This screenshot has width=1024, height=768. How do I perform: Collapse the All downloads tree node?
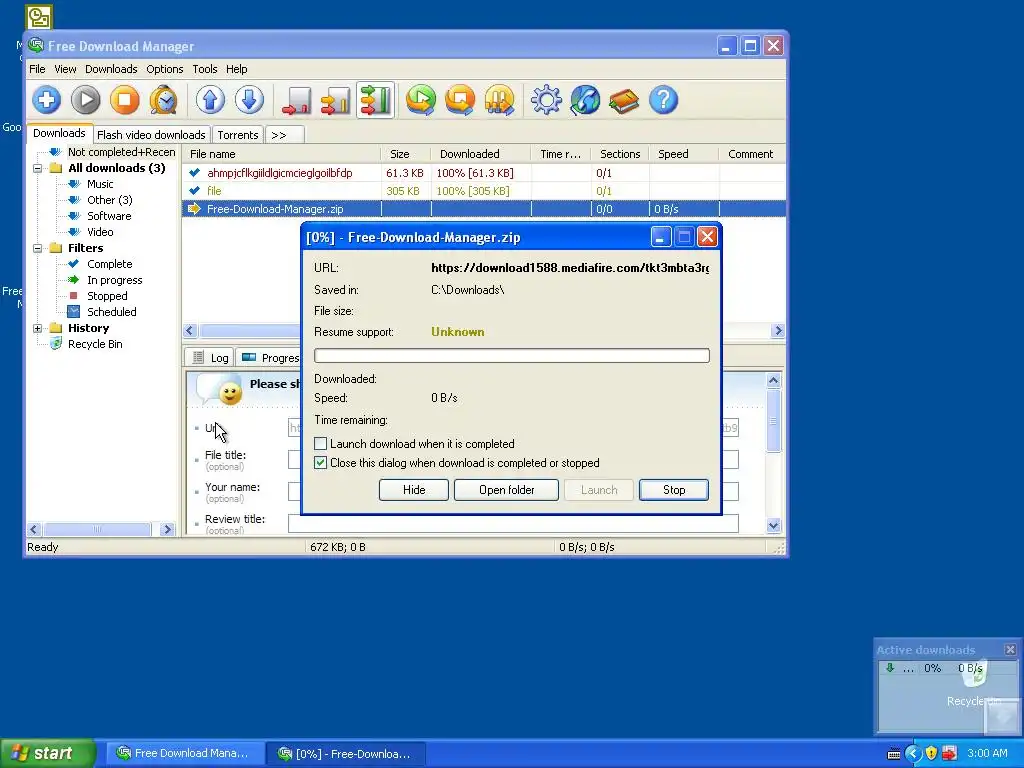38,168
